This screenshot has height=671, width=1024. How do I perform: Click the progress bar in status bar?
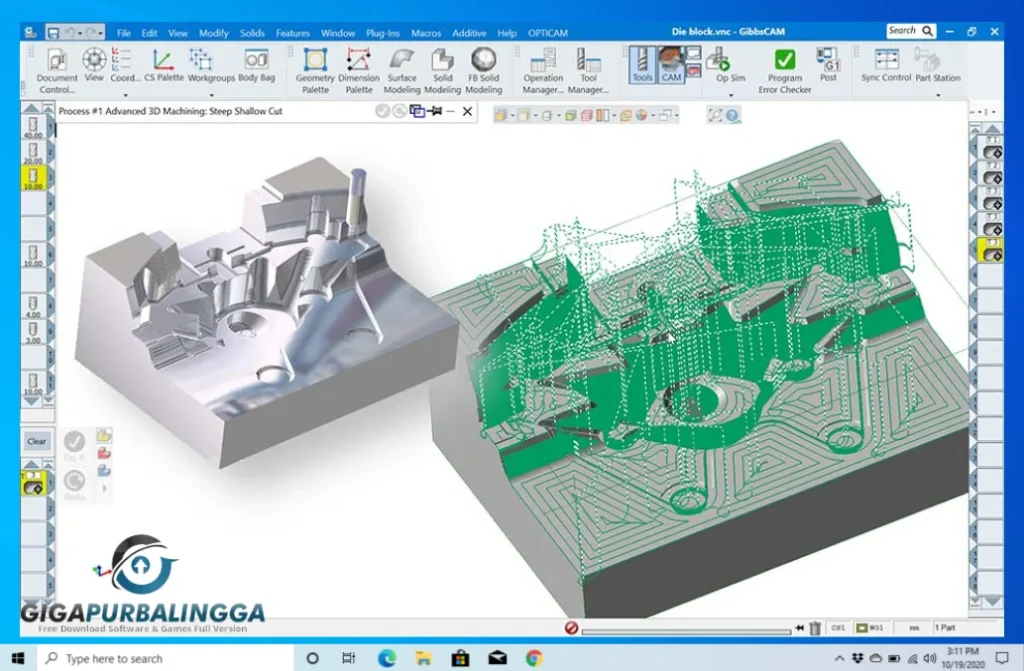coord(685,629)
